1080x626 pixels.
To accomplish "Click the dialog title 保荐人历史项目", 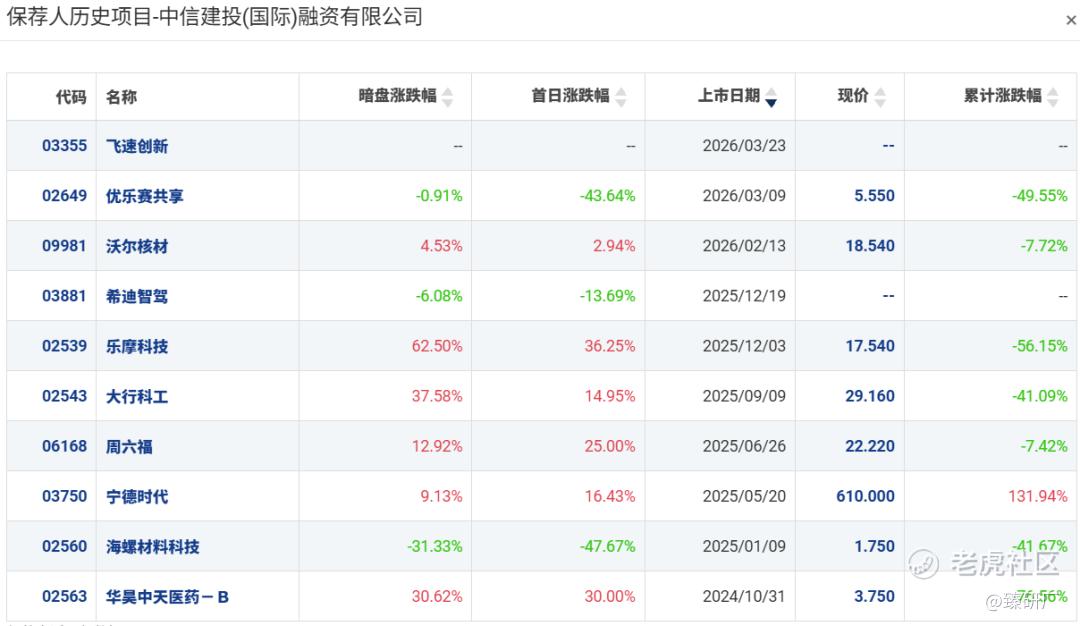I will [x=79, y=16].
